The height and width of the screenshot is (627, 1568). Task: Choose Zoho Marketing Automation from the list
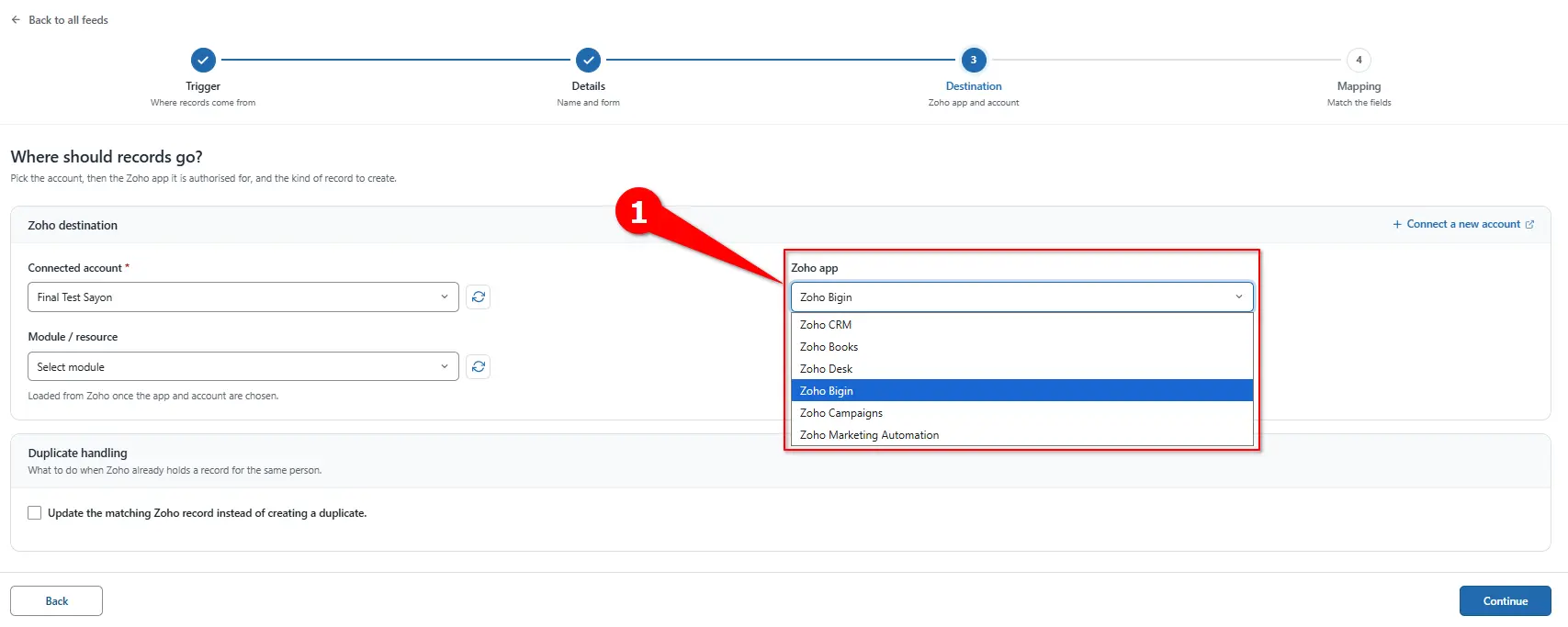tap(1021, 435)
